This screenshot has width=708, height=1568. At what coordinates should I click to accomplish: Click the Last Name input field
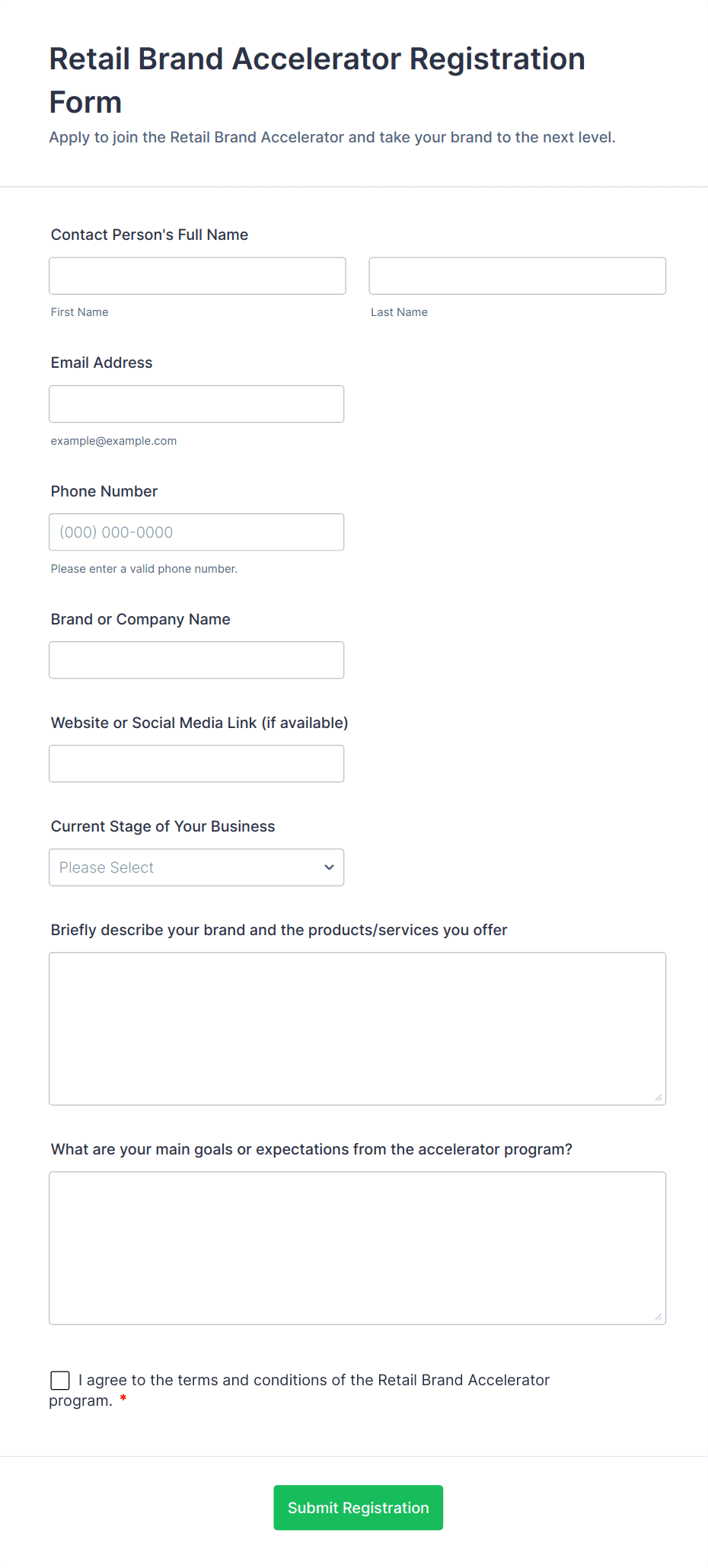tap(517, 276)
